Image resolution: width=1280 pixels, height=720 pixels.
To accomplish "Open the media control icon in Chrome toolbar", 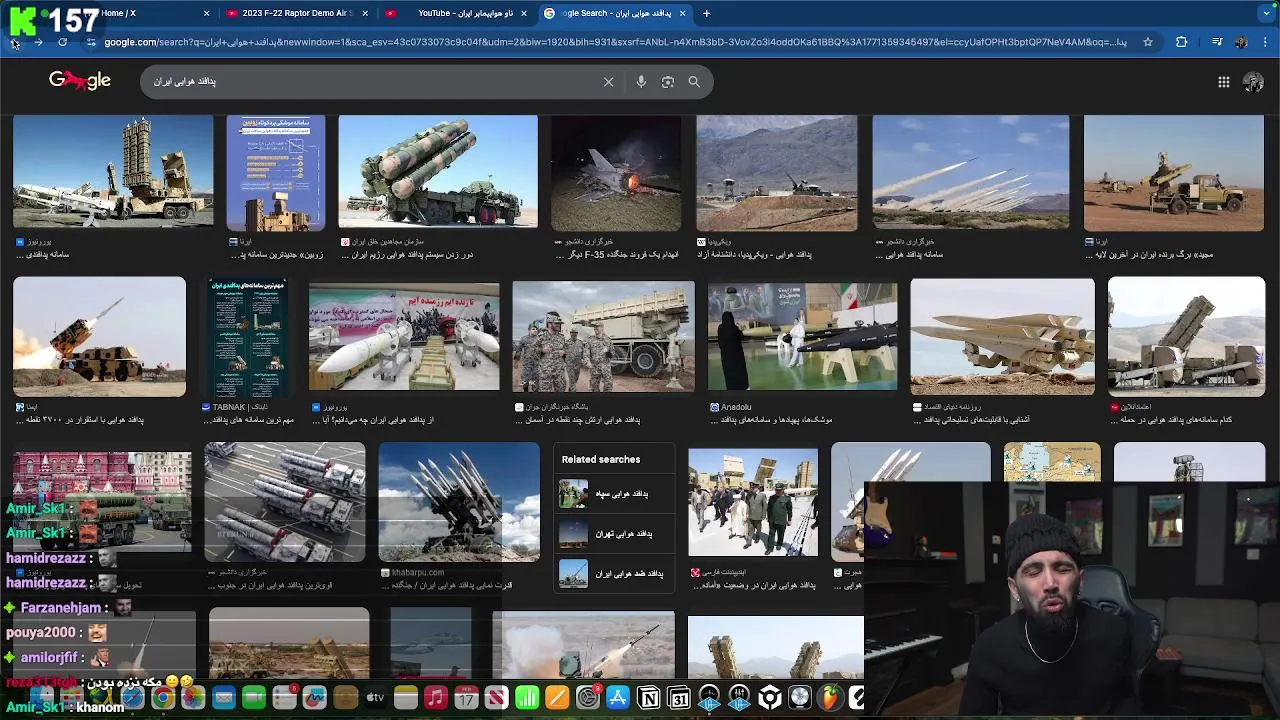I will tap(1217, 42).
